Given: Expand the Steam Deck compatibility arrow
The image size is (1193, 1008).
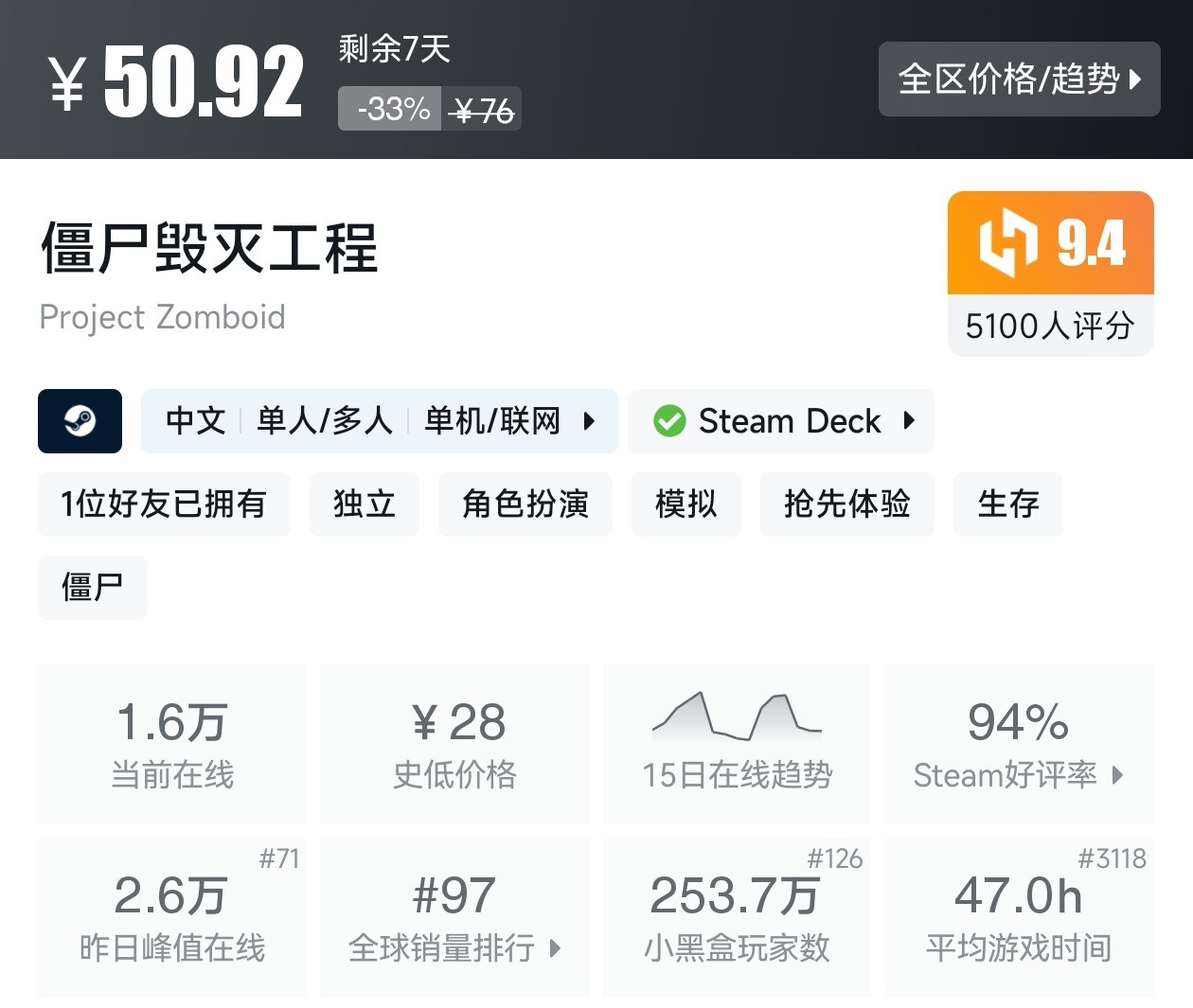Looking at the screenshot, I should coord(909,420).
